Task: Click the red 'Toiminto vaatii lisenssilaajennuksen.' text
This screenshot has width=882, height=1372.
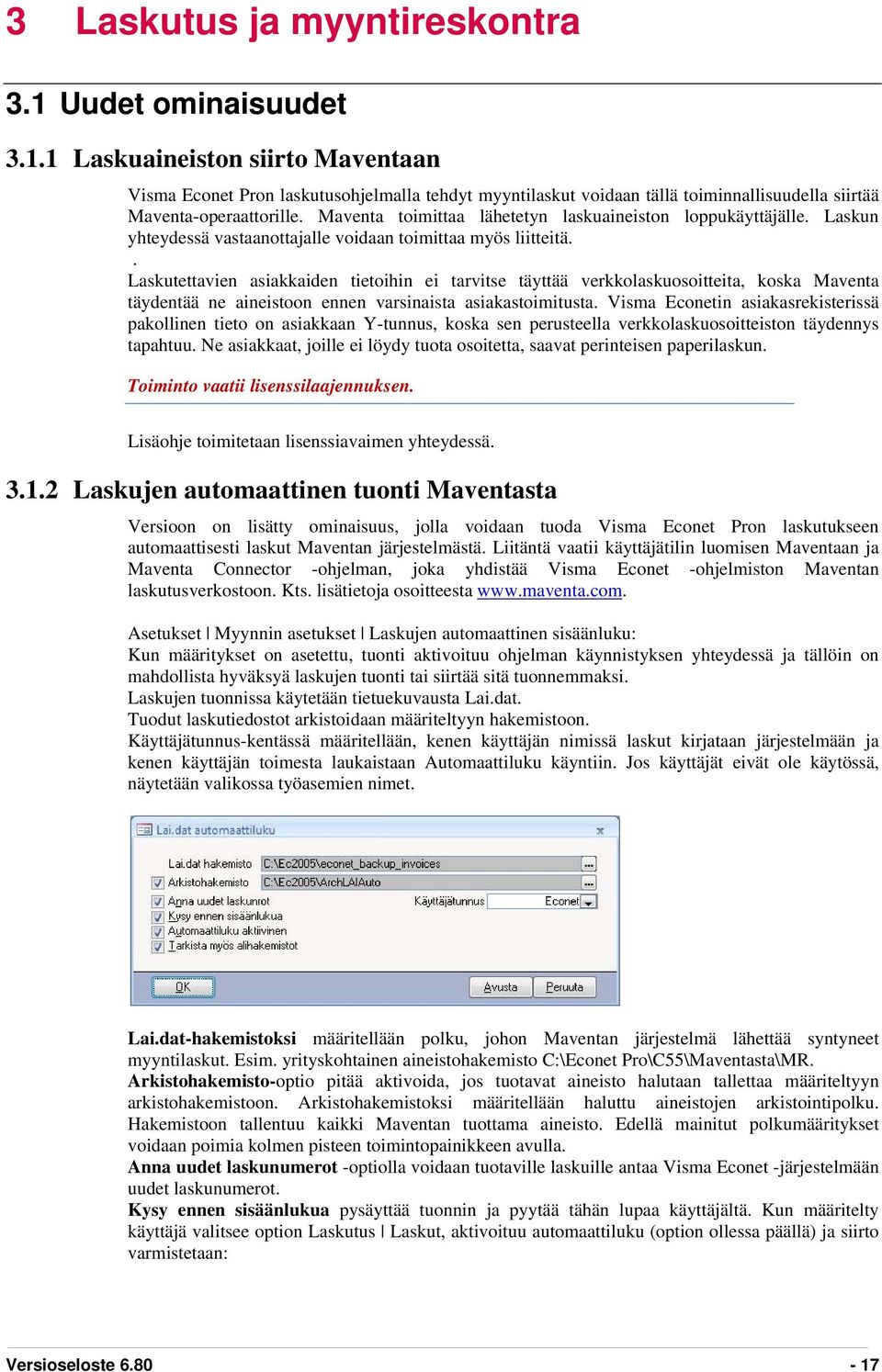Action: coord(270,386)
